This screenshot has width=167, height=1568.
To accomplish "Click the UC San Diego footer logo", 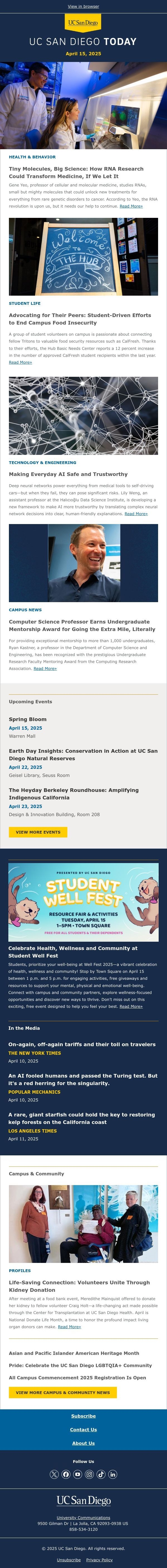I will tap(83, 1500).
